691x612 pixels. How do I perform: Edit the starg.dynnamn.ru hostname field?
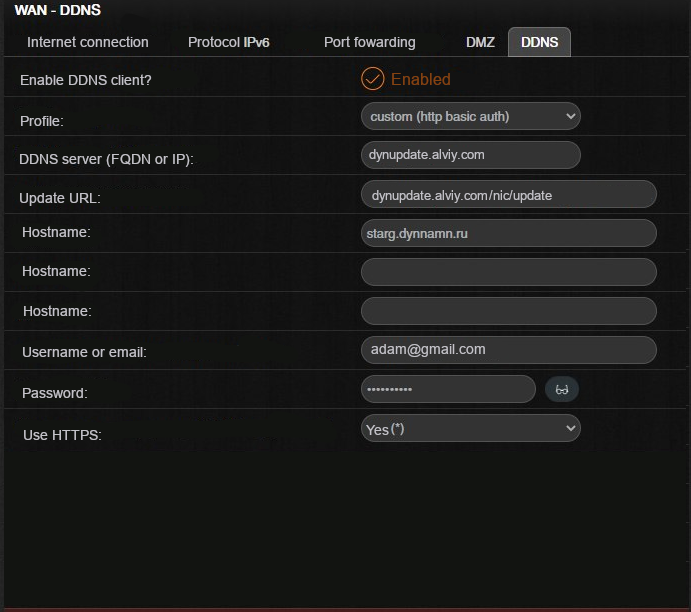[x=509, y=233]
